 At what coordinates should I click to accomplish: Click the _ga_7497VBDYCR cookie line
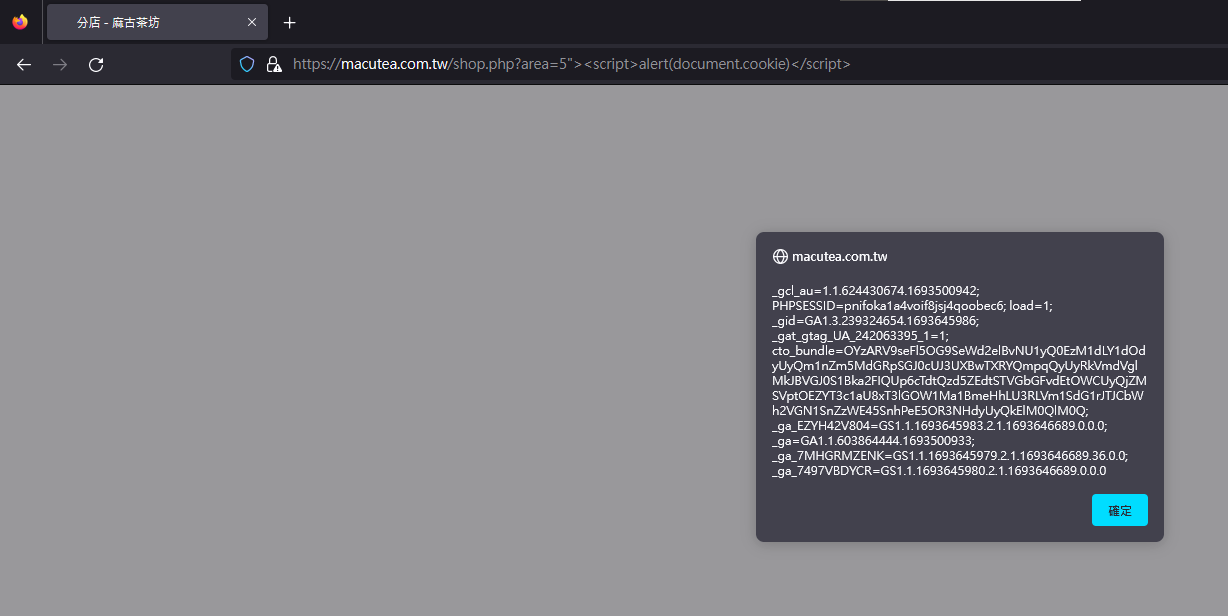coord(939,471)
